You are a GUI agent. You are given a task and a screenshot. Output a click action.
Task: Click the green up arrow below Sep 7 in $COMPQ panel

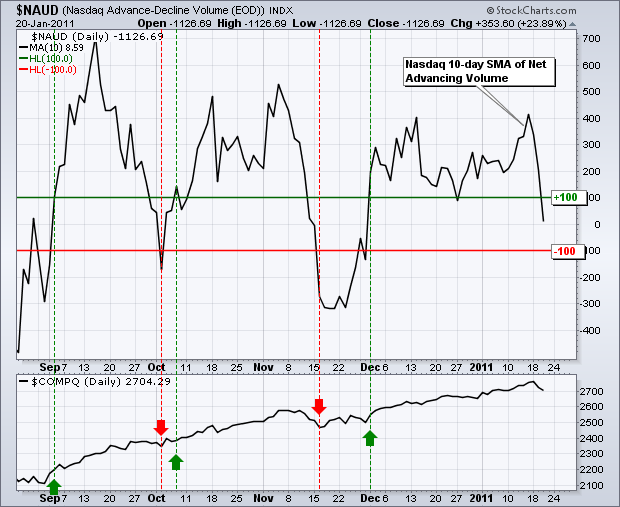[54, 486]
